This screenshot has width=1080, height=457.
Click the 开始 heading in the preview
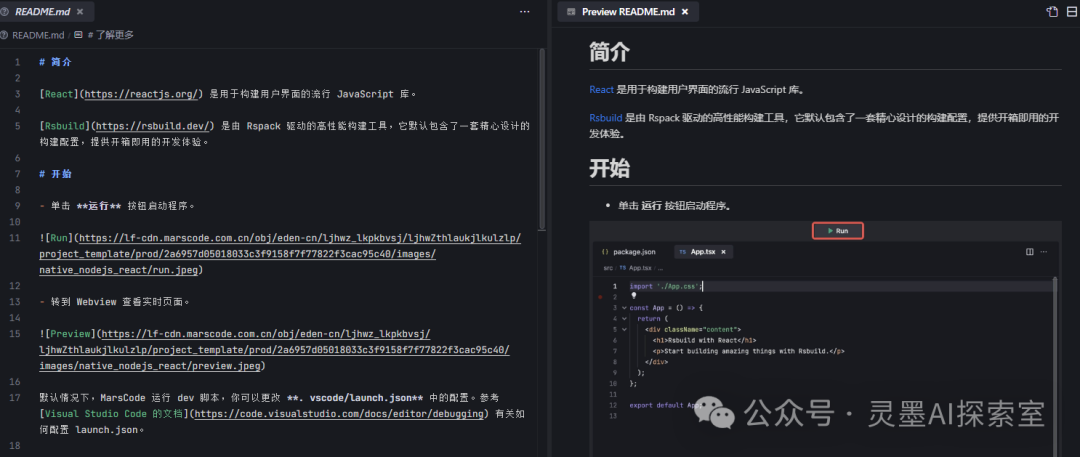(609, 169)
